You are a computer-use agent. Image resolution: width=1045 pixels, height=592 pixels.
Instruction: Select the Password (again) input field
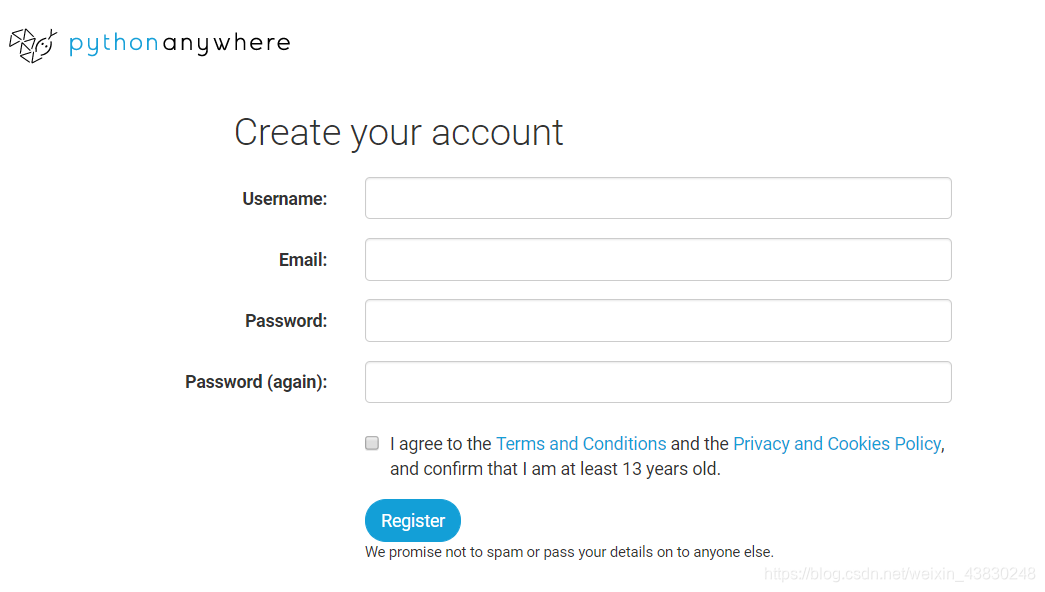[658, 382]
